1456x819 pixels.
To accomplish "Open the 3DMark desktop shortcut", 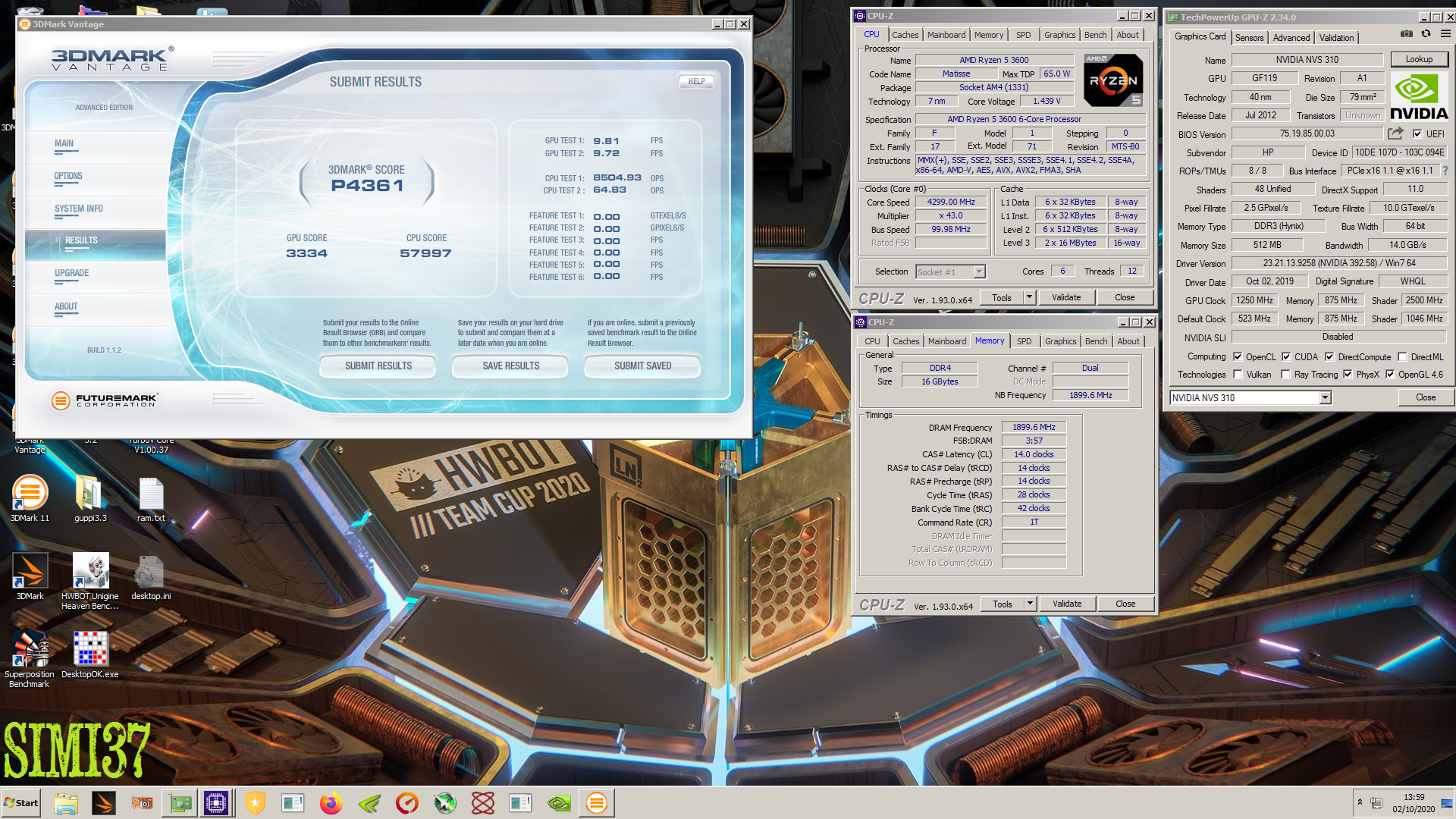I will [x=30, y=576].
